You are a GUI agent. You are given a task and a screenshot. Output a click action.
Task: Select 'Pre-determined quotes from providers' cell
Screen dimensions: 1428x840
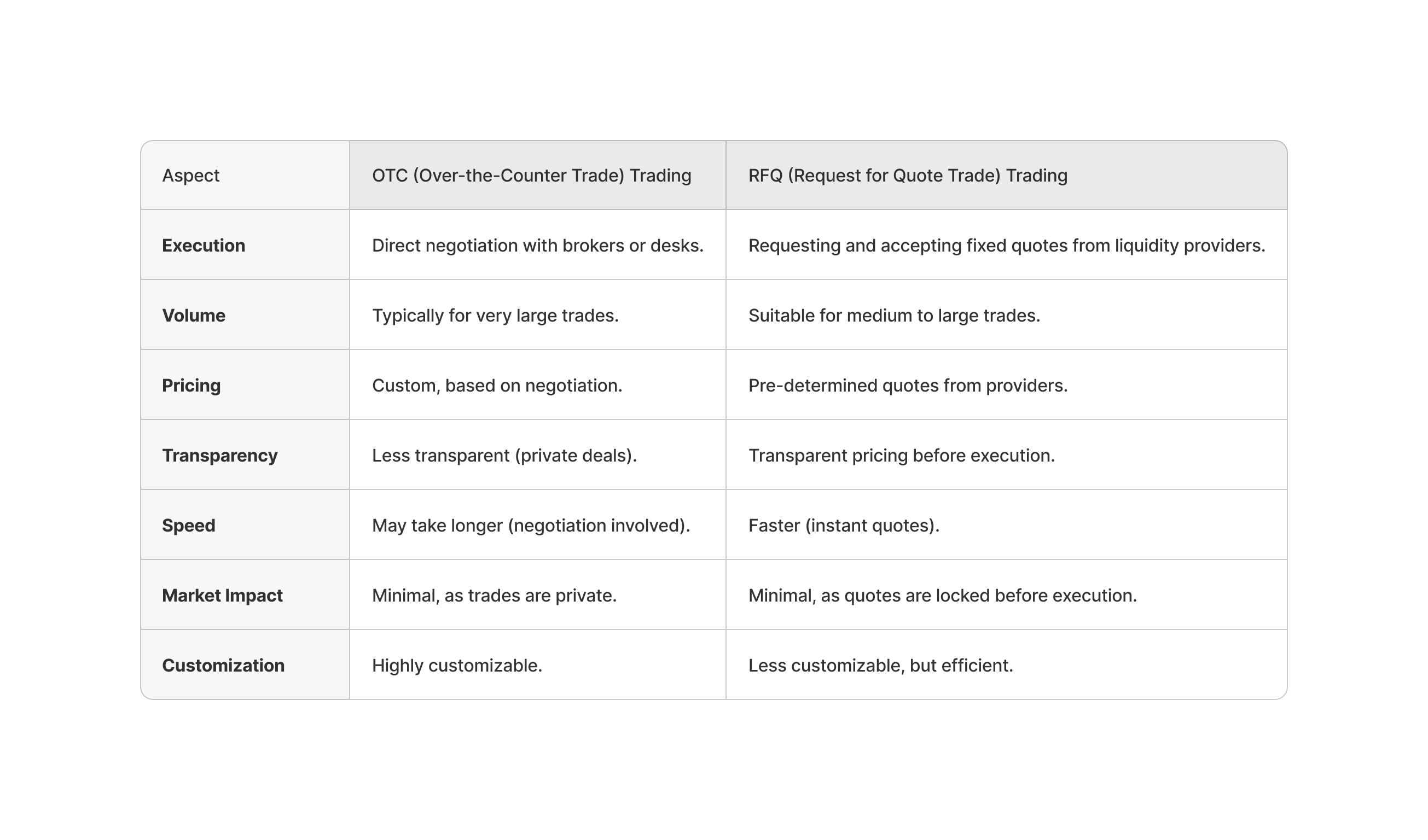pos(907,385)
